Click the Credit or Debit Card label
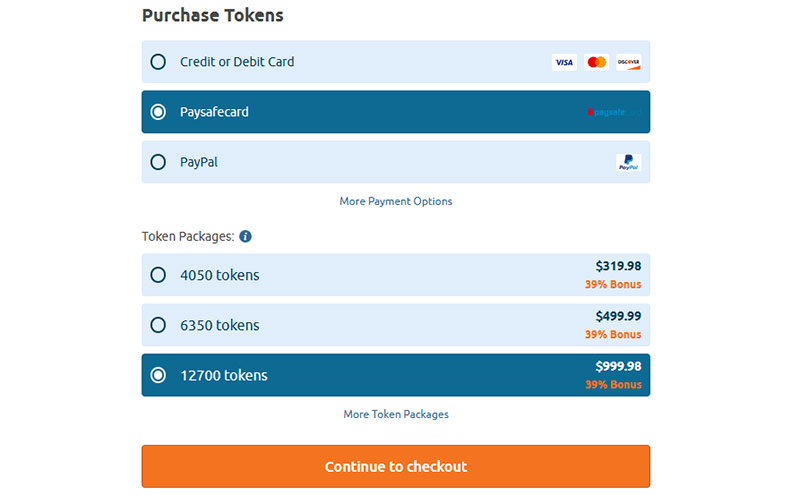 pyautogui.click(x=237, y=62)
